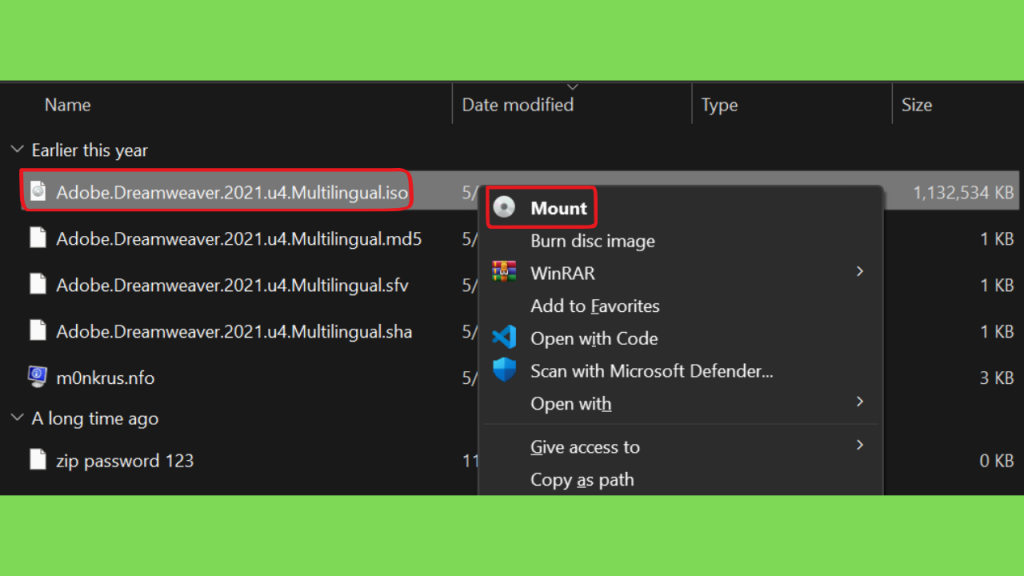Image resolution: width=1024 pixels, height=576 pixels.
Task: Click the zip password 123 file icon
Action: pyautogui.click(x=38, y=460)
